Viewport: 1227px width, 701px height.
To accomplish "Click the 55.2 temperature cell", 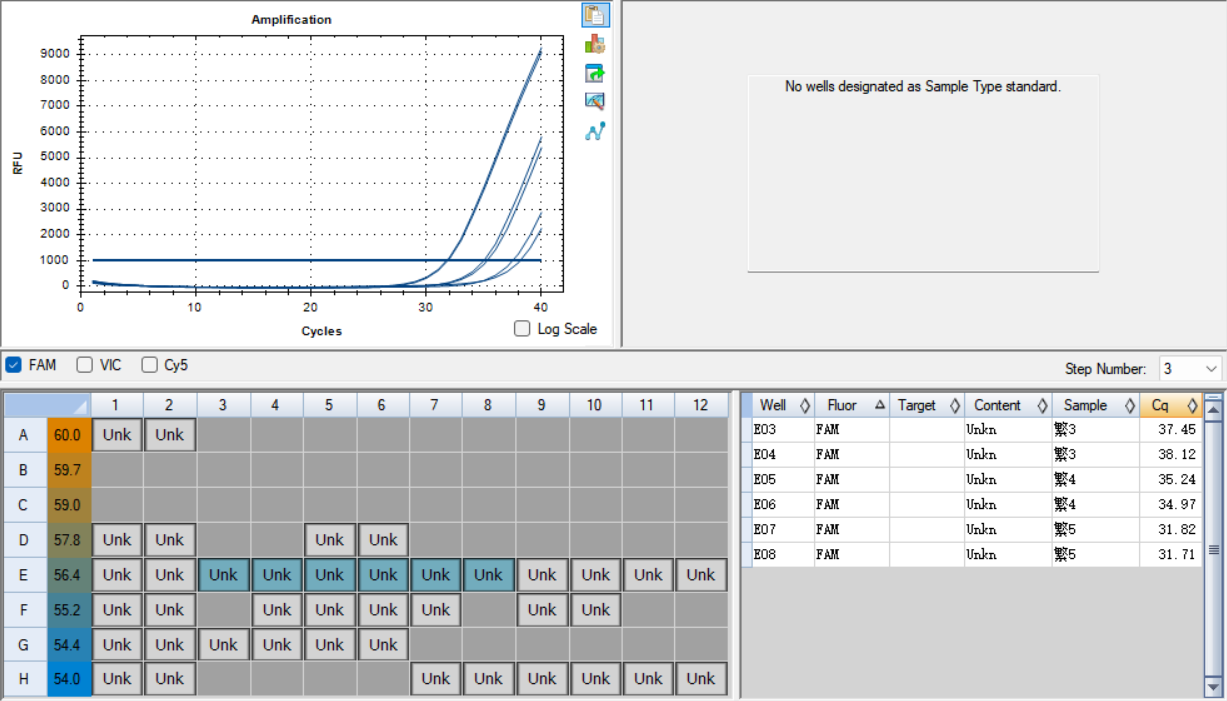I will pyautogui.click(x=69, y=610).
